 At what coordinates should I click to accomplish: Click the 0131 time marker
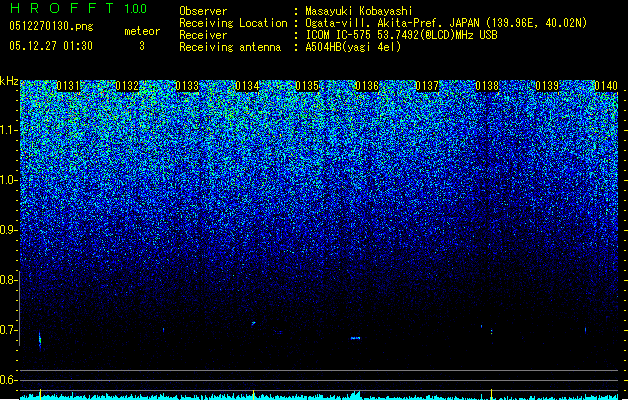[68, 86]
